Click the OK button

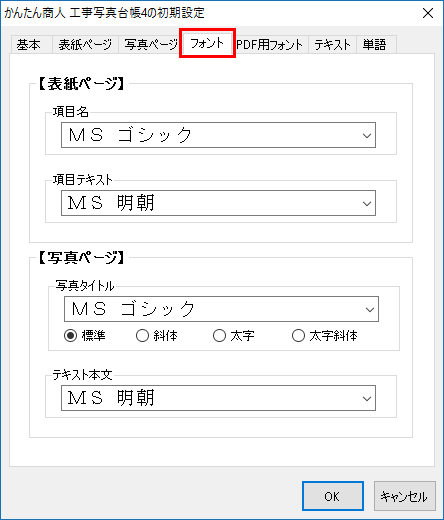333,496
